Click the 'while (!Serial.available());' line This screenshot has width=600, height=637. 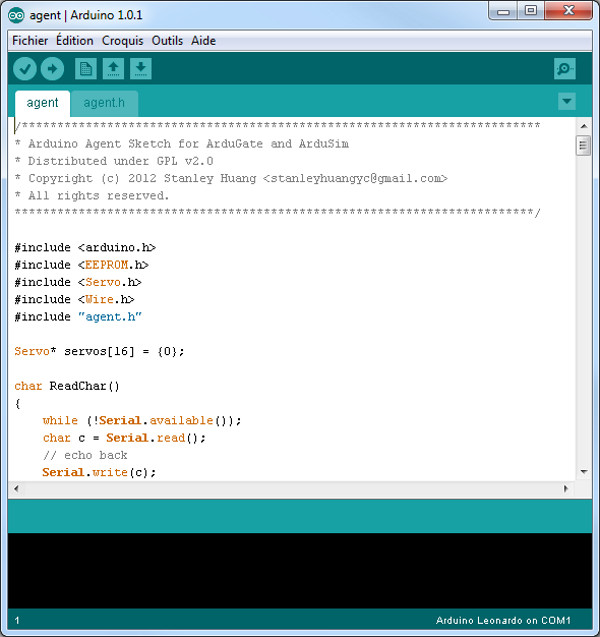click(142, 420)
